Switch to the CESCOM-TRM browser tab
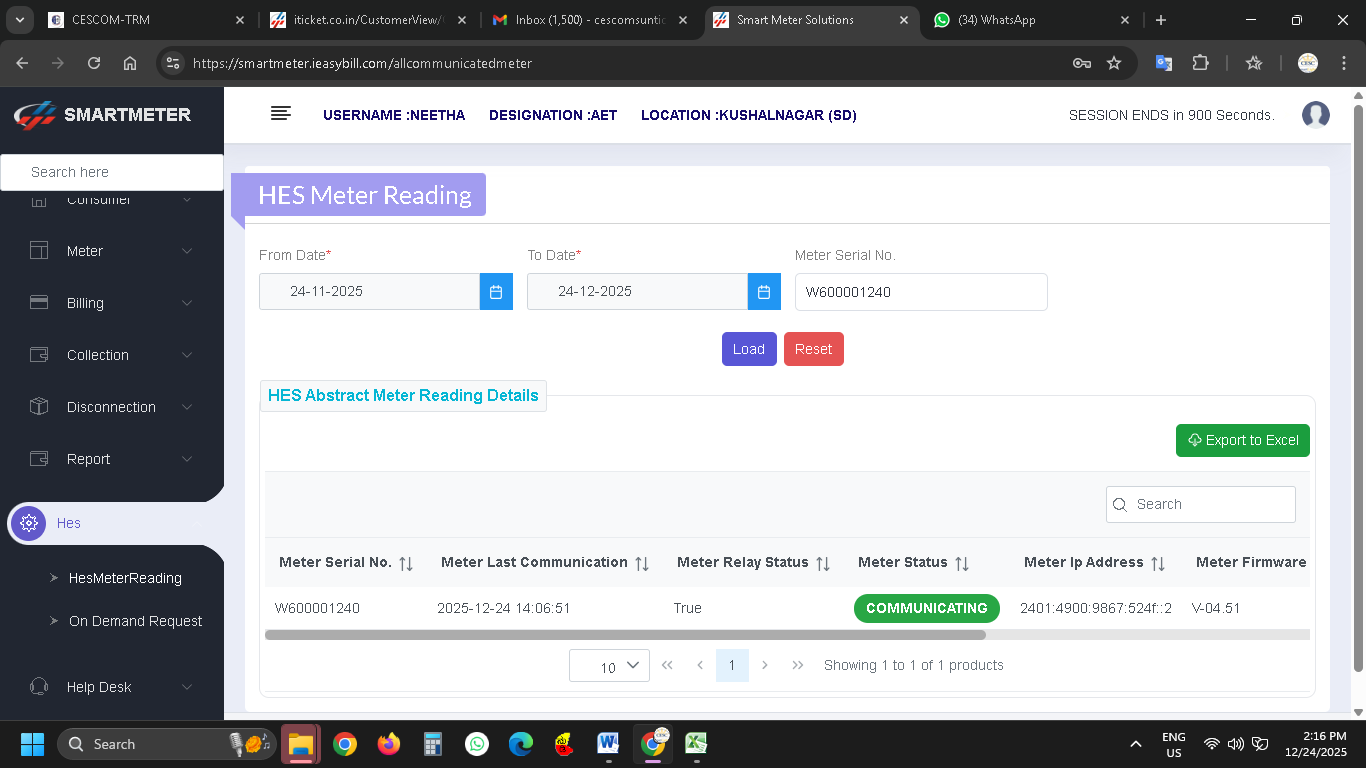This screenshot has height=768, width=1366. pyautogui.click(x=140, y=20)
